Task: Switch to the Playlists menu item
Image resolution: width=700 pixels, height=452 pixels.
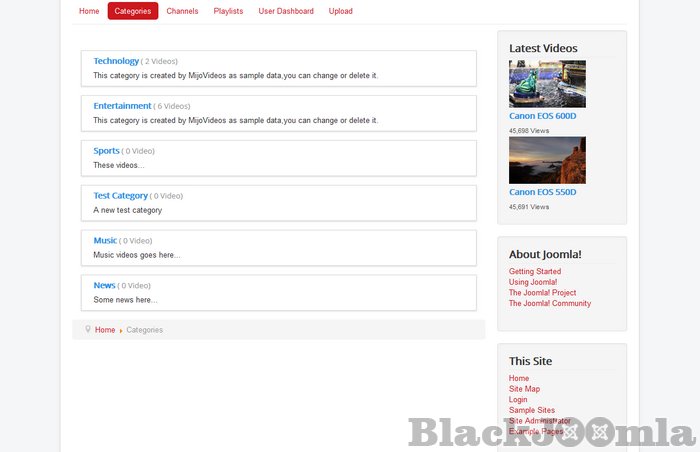Action: click(x=228, y=11)
